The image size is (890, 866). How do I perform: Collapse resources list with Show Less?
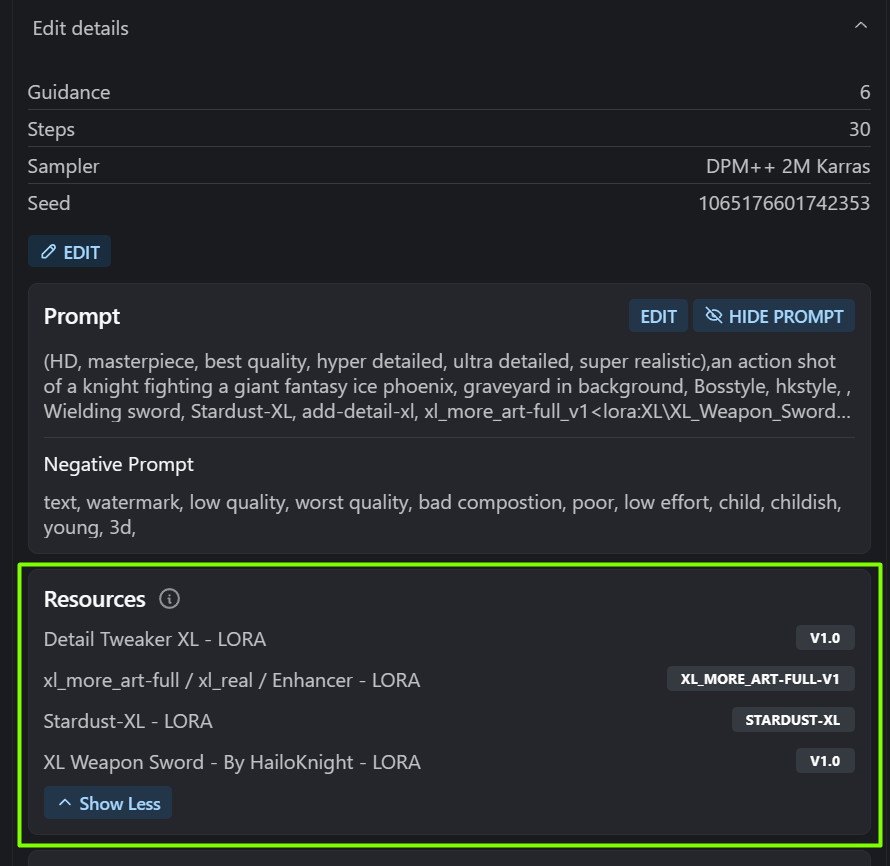click(108, 803)
